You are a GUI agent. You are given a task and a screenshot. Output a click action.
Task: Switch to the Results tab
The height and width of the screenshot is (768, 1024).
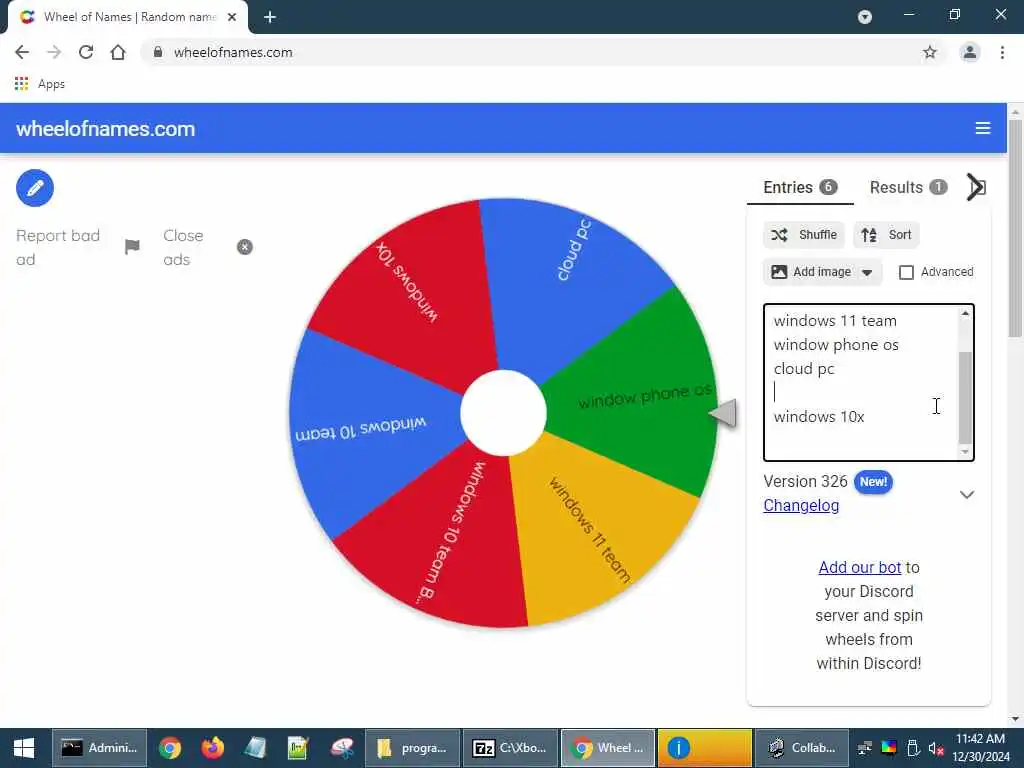[x=908, y=187]
